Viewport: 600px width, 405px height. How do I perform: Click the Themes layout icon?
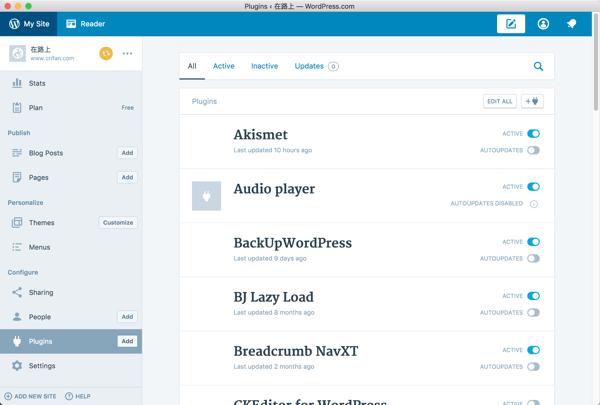[x=17, y=222]
